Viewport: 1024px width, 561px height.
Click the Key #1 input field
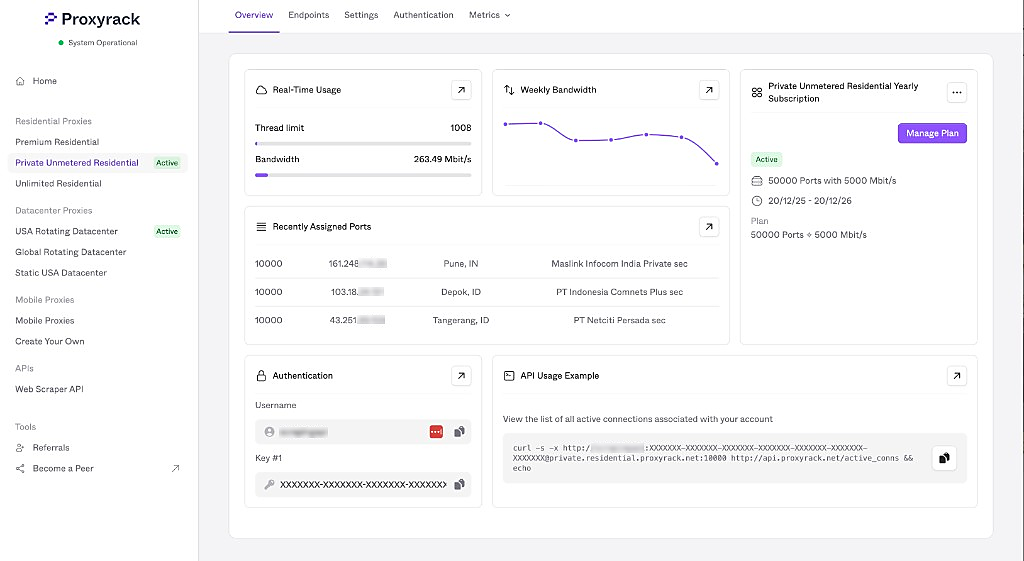[x=363, y=485]
